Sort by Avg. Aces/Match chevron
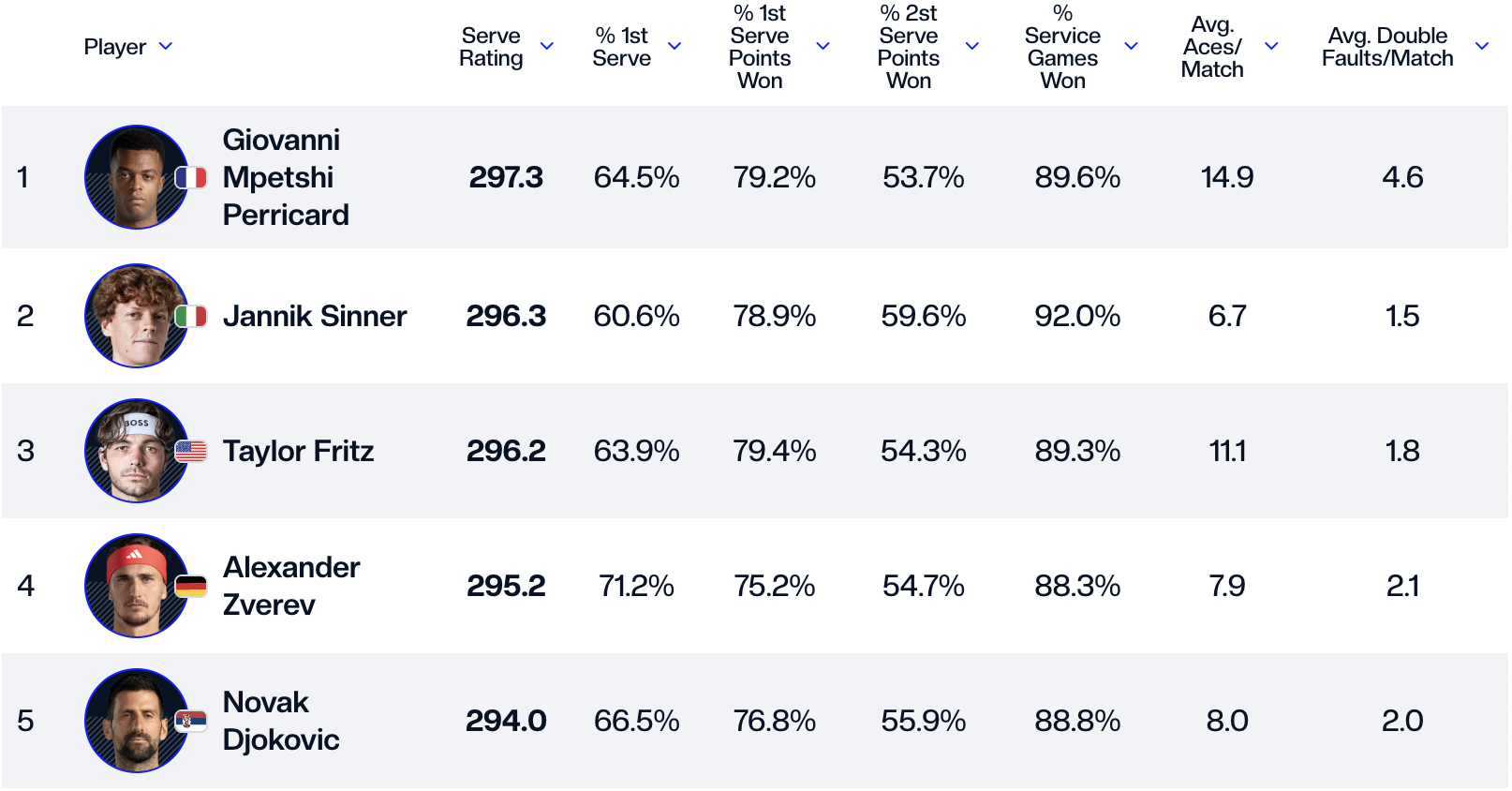This screenshot has width=1512, height=791. pyautogui.click(x=1271, y=46)
